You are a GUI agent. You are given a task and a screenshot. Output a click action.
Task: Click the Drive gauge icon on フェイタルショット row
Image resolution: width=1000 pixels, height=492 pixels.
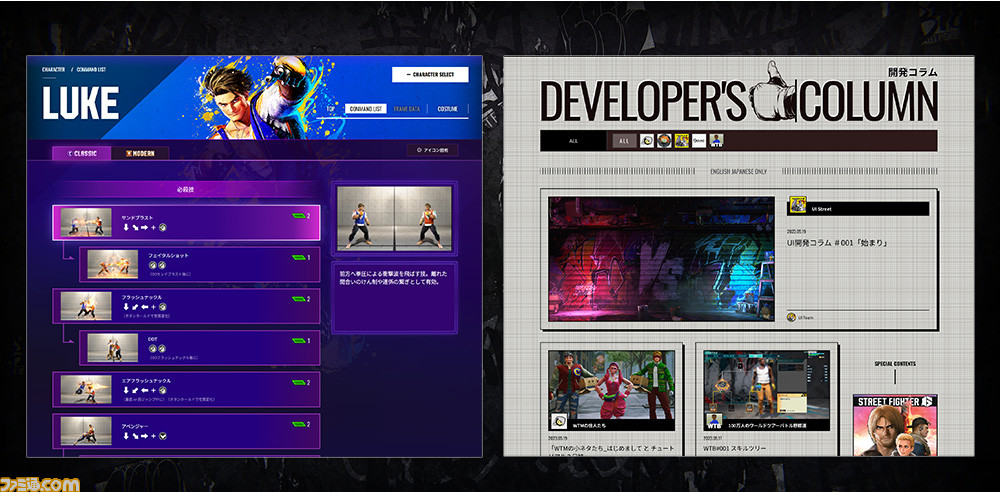coord(298,258)
